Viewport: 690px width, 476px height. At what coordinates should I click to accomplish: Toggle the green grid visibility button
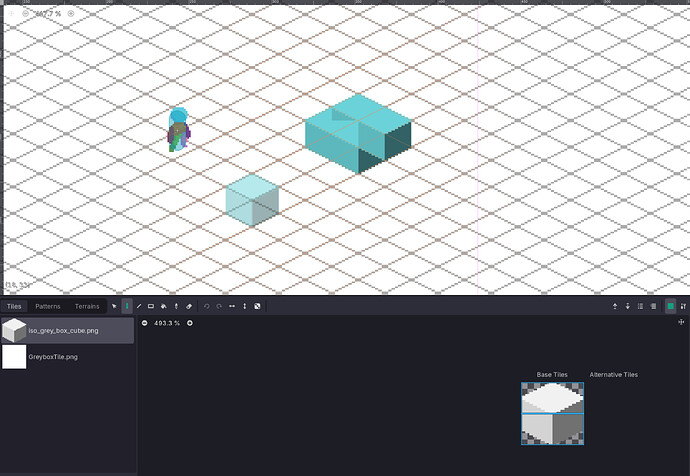(670, 306)
